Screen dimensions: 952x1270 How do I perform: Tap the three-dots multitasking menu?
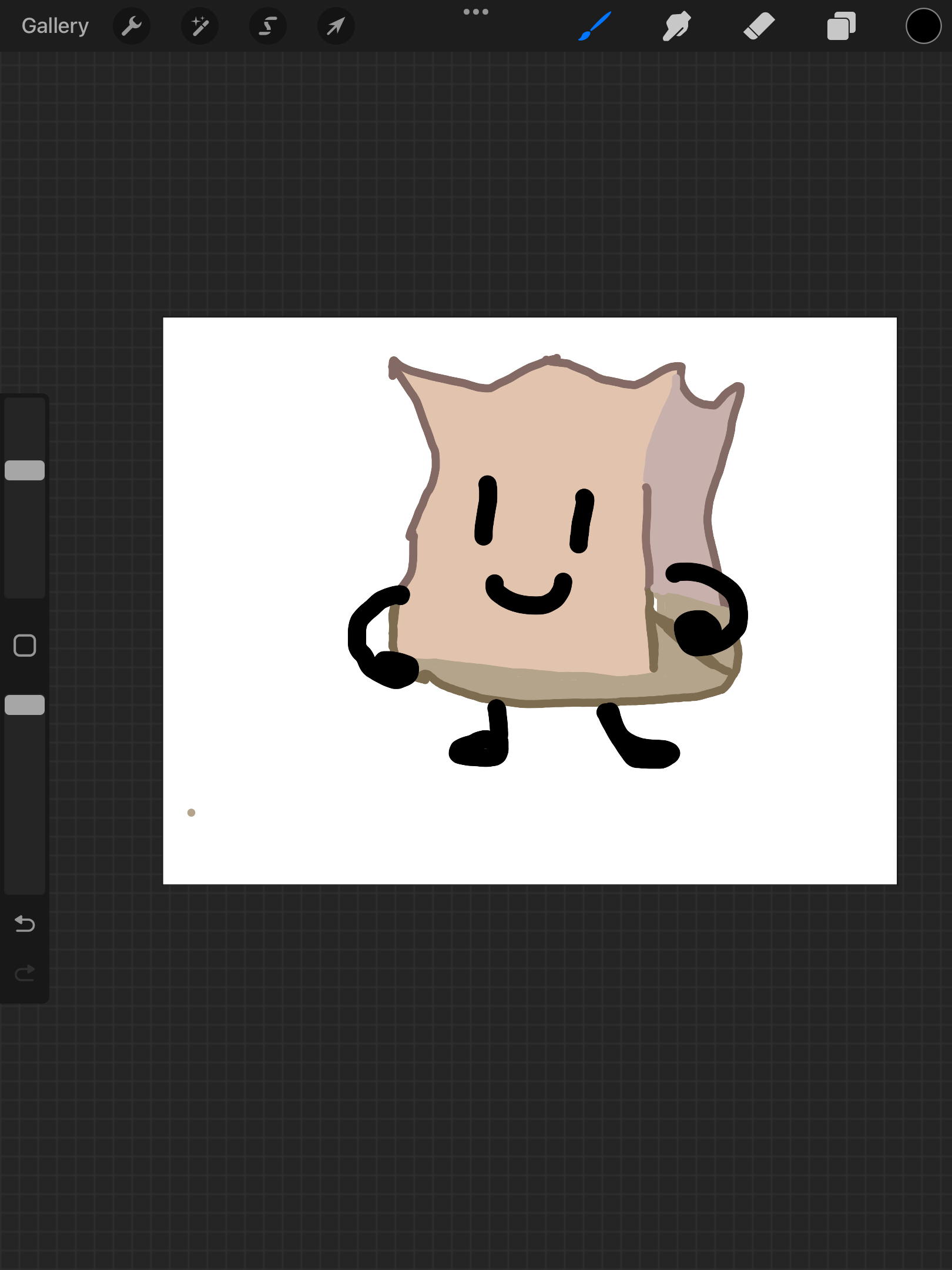476,12
